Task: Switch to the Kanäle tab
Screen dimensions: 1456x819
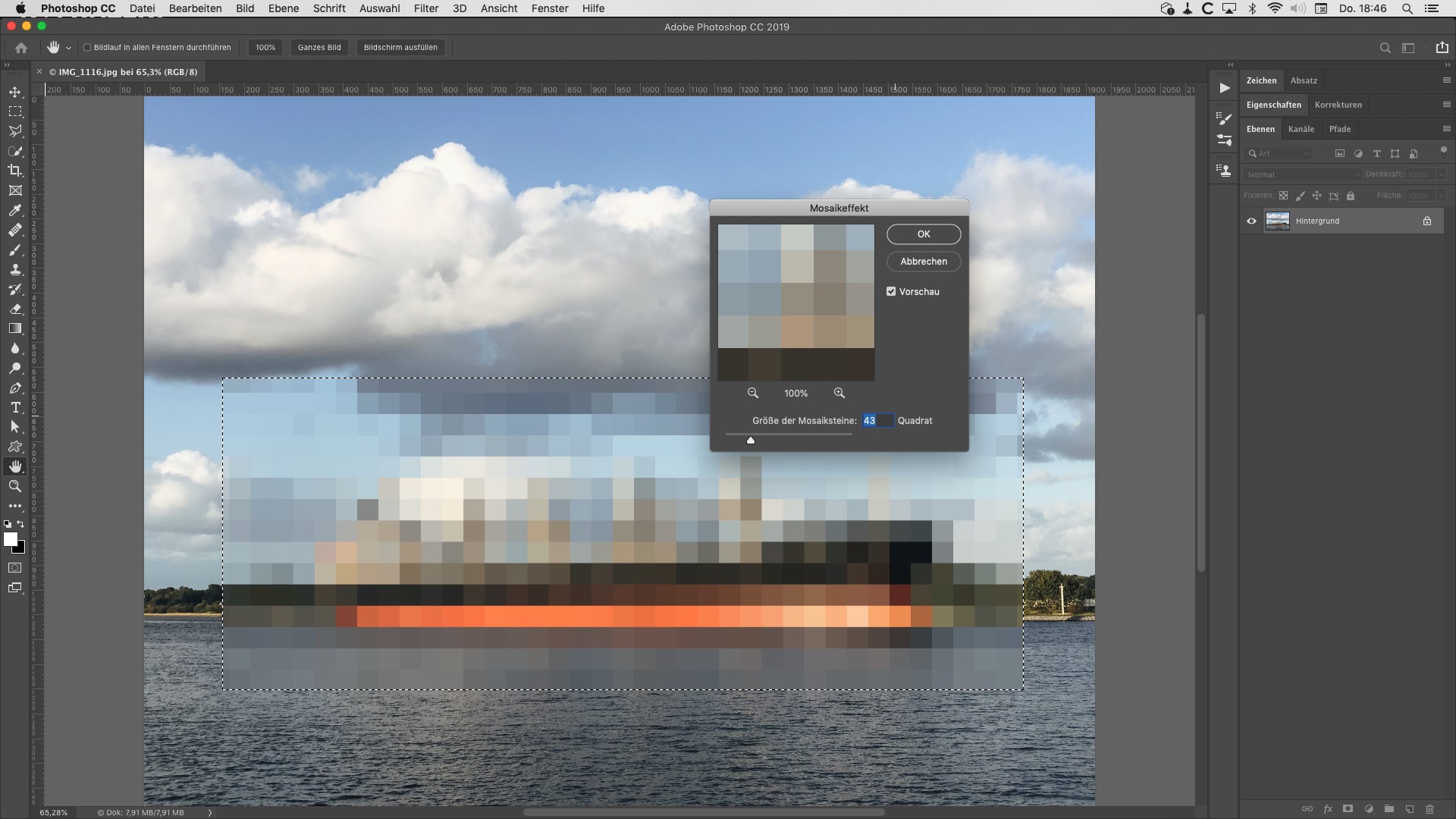Action: (1301, 129)
